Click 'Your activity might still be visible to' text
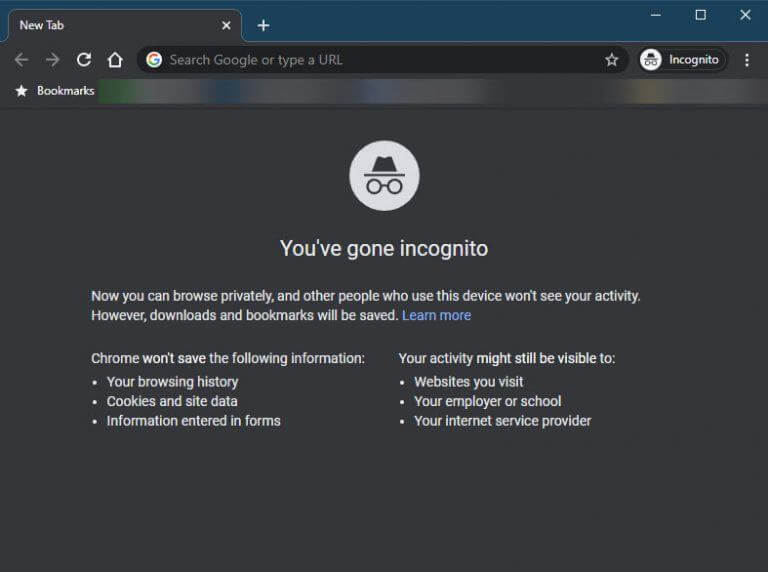768x572 pixels. click(x=507, y=358)
